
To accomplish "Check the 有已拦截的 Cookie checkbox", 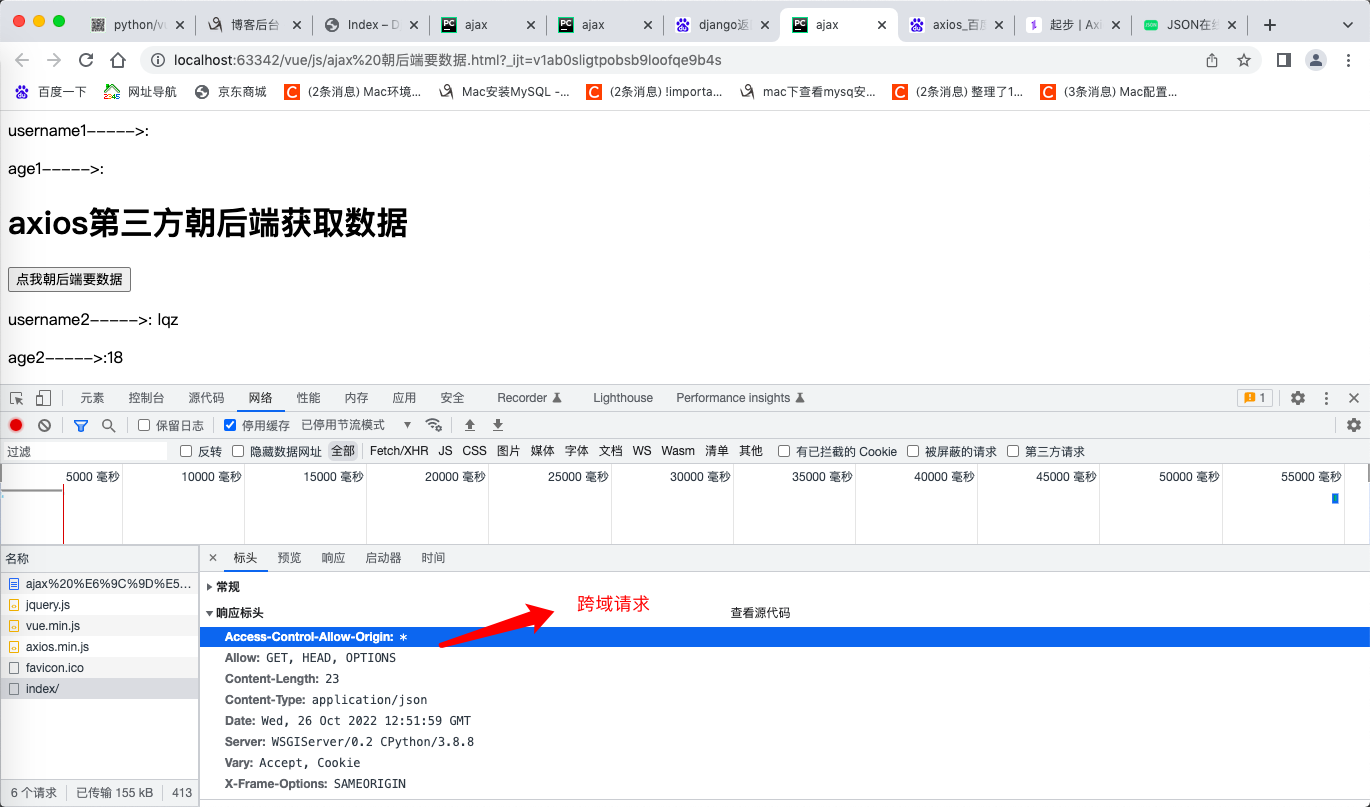I will pyautogui.click(x=784, y=451).
